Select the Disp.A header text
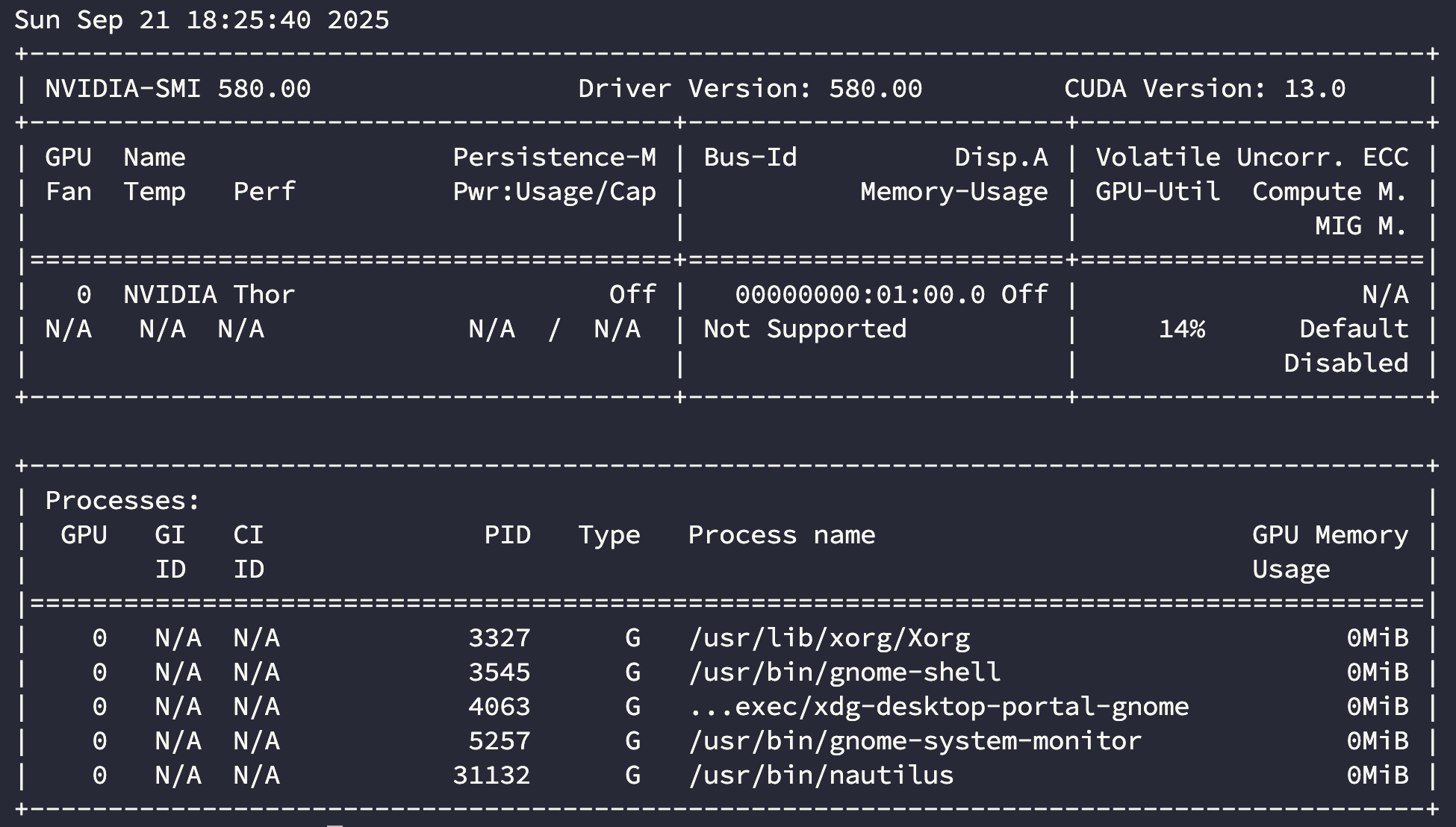The image size is (1456, 827). [1001, 157]
